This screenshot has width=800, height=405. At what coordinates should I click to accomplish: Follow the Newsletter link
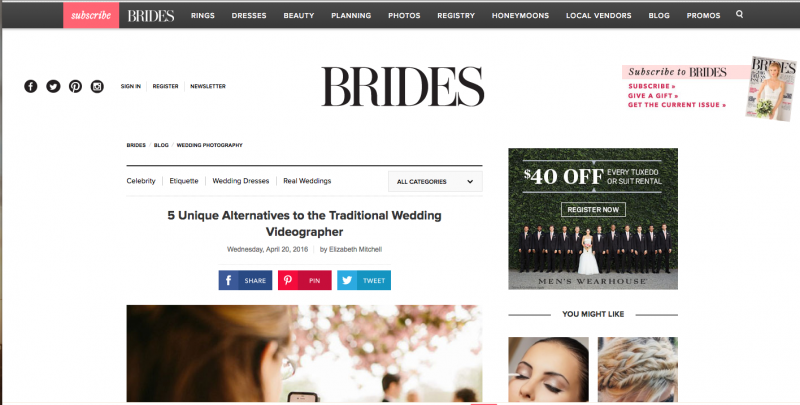point(208,86)
